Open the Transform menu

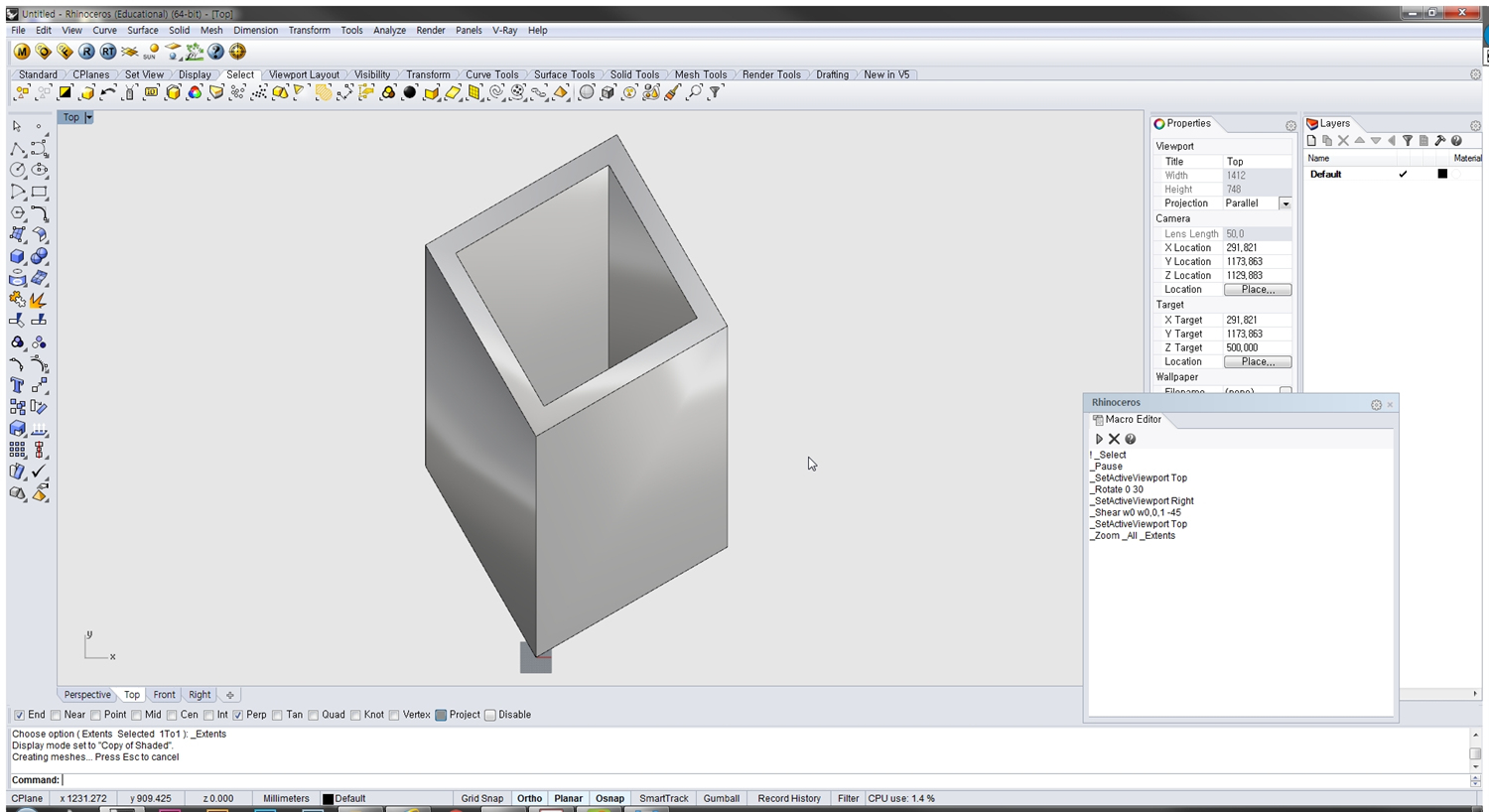309,31
